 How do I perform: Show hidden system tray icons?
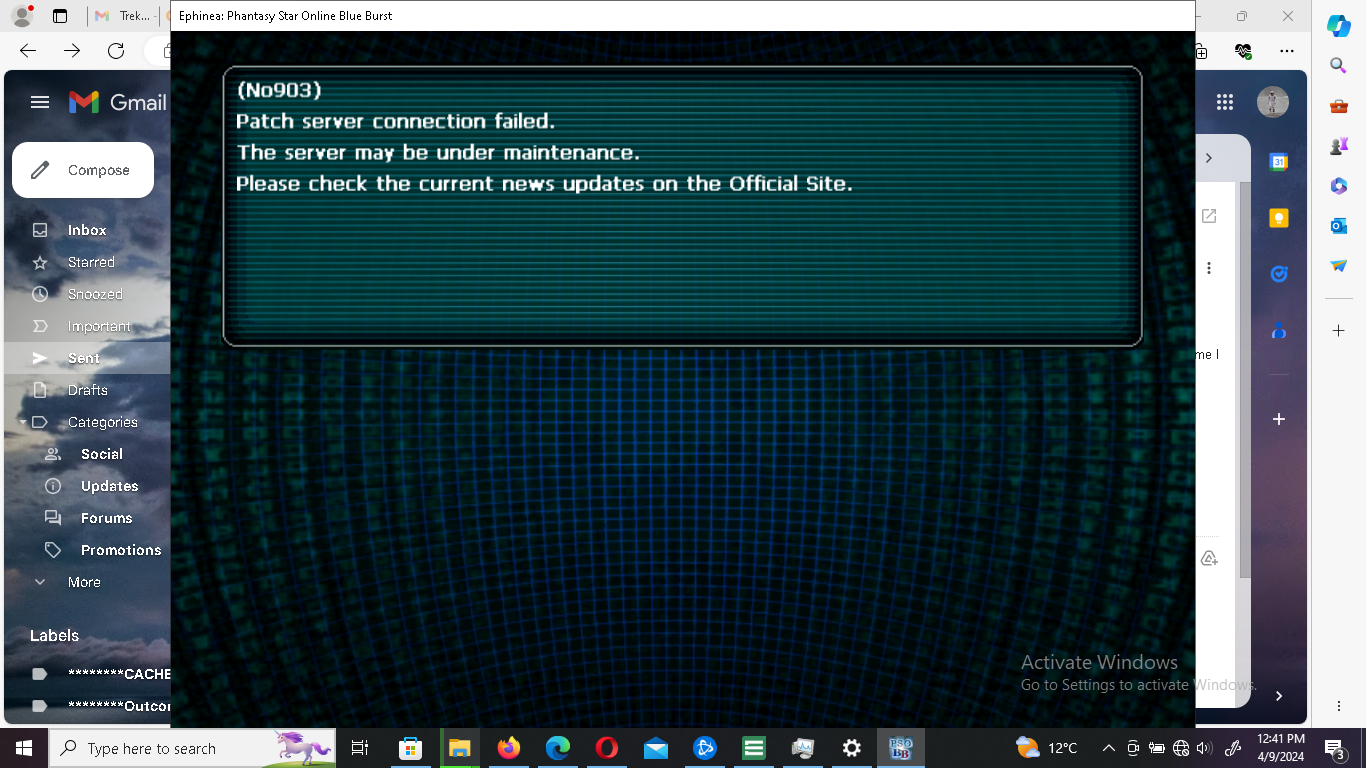(x=1108, y=748)
